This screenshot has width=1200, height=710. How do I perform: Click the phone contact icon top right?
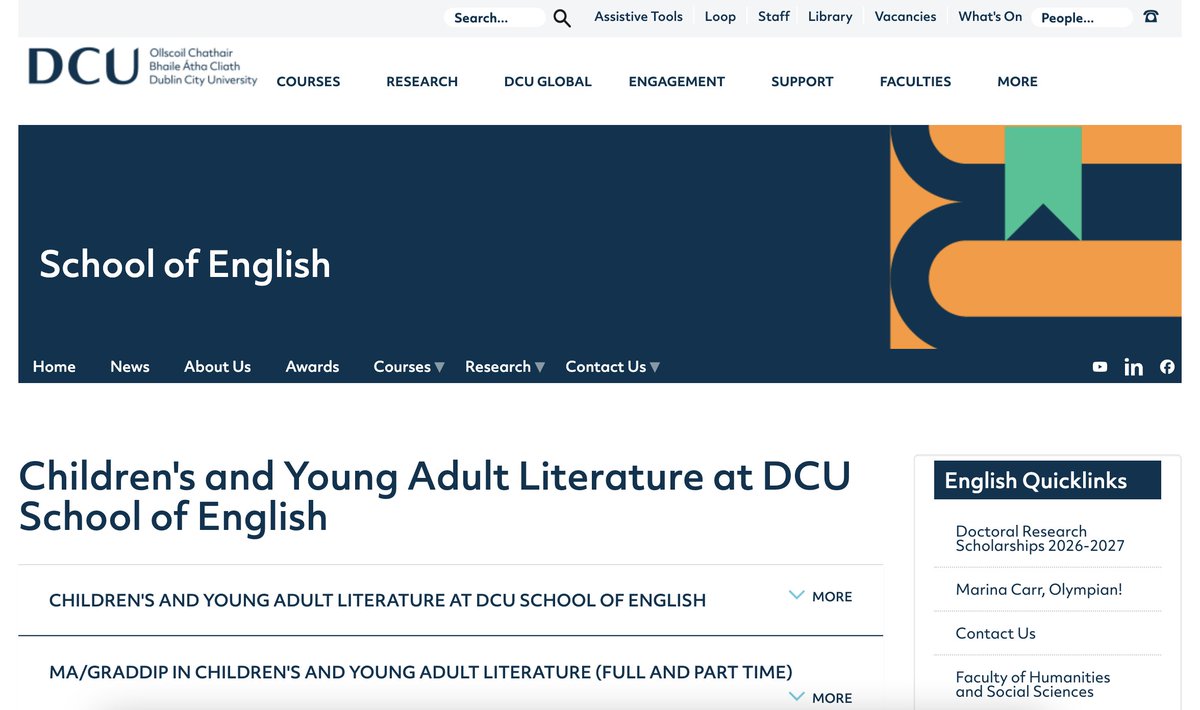click(1150, 17)
